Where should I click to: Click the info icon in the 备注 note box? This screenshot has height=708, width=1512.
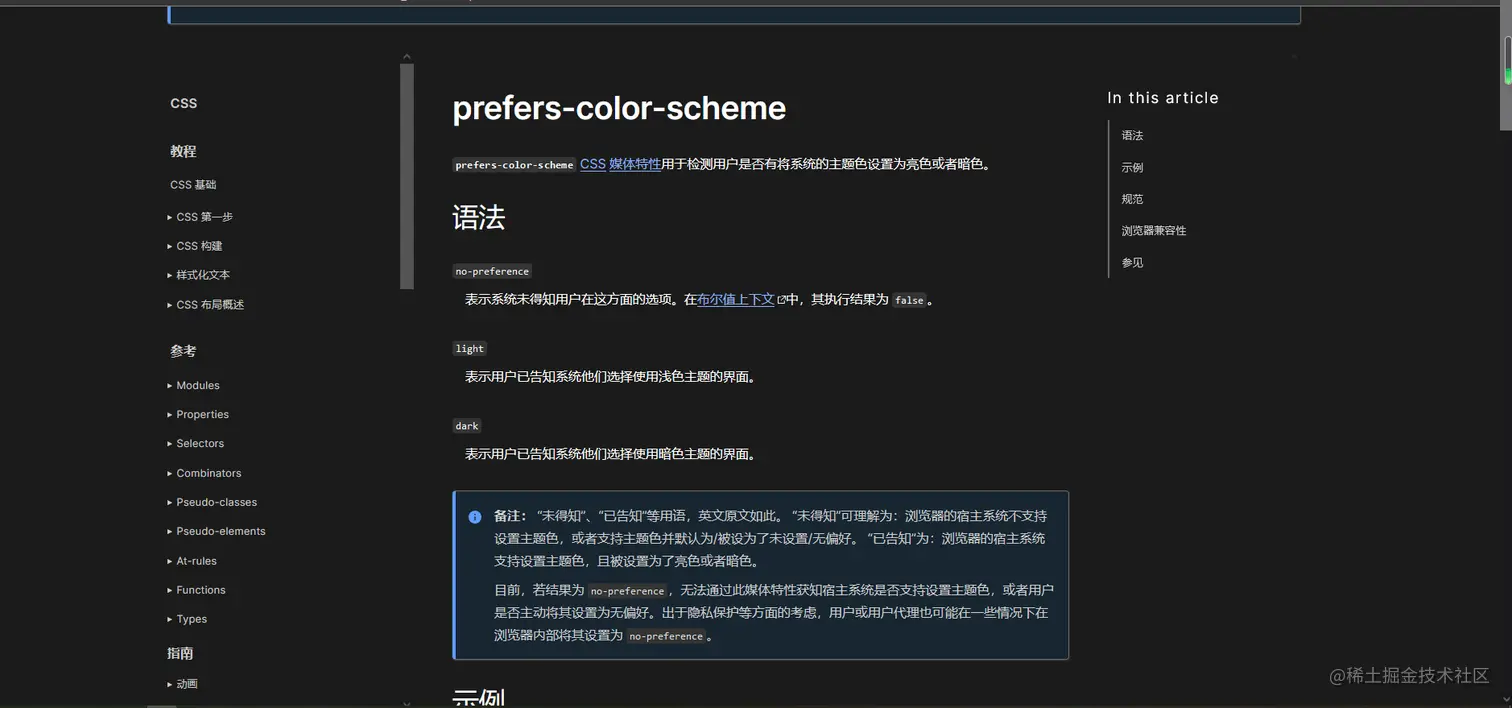[x=475, y=517]
